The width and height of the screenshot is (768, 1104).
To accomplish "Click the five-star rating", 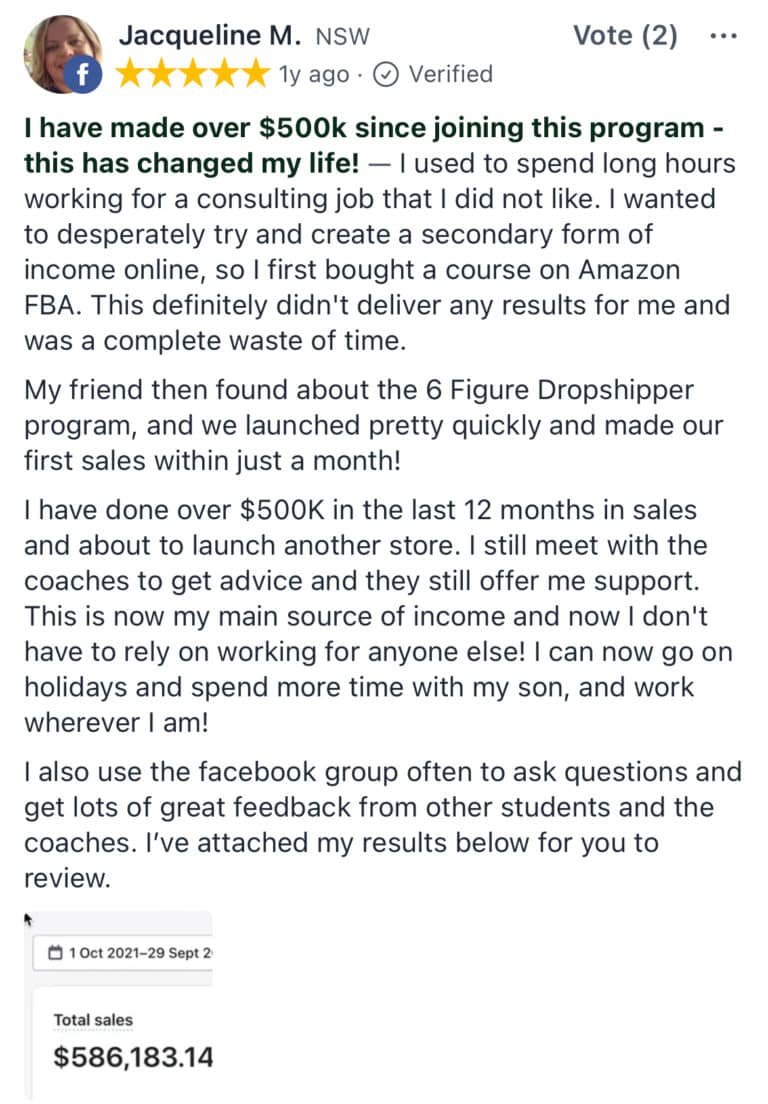I will 193,74.
